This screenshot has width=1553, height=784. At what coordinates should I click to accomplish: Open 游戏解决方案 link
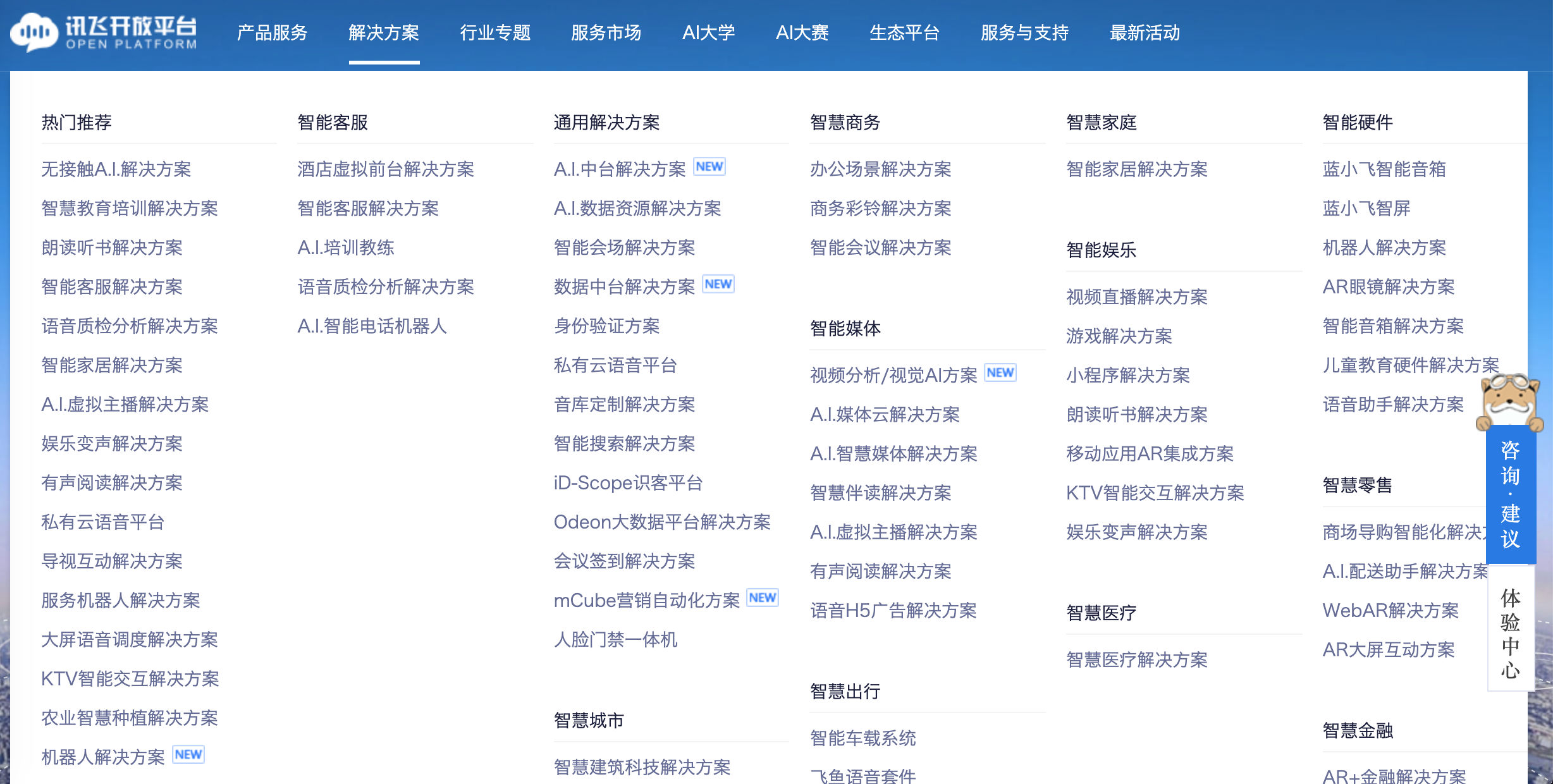[x=1119, y=336]
